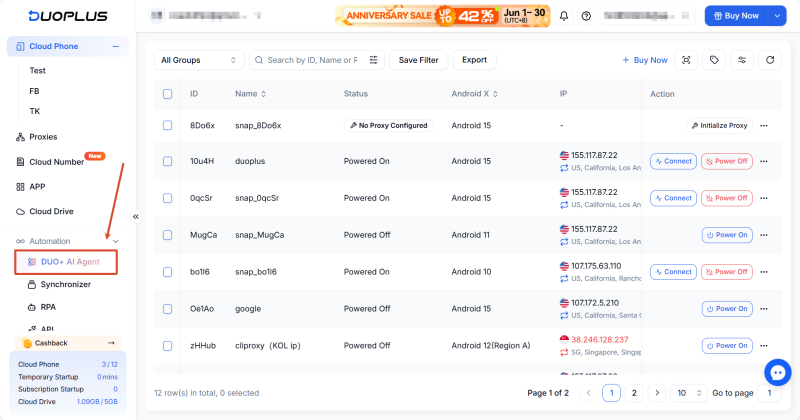Check the box for snap_MugCa row
Image resolution: width=800 pixels, height=420 pixels.
pos(167,235)
